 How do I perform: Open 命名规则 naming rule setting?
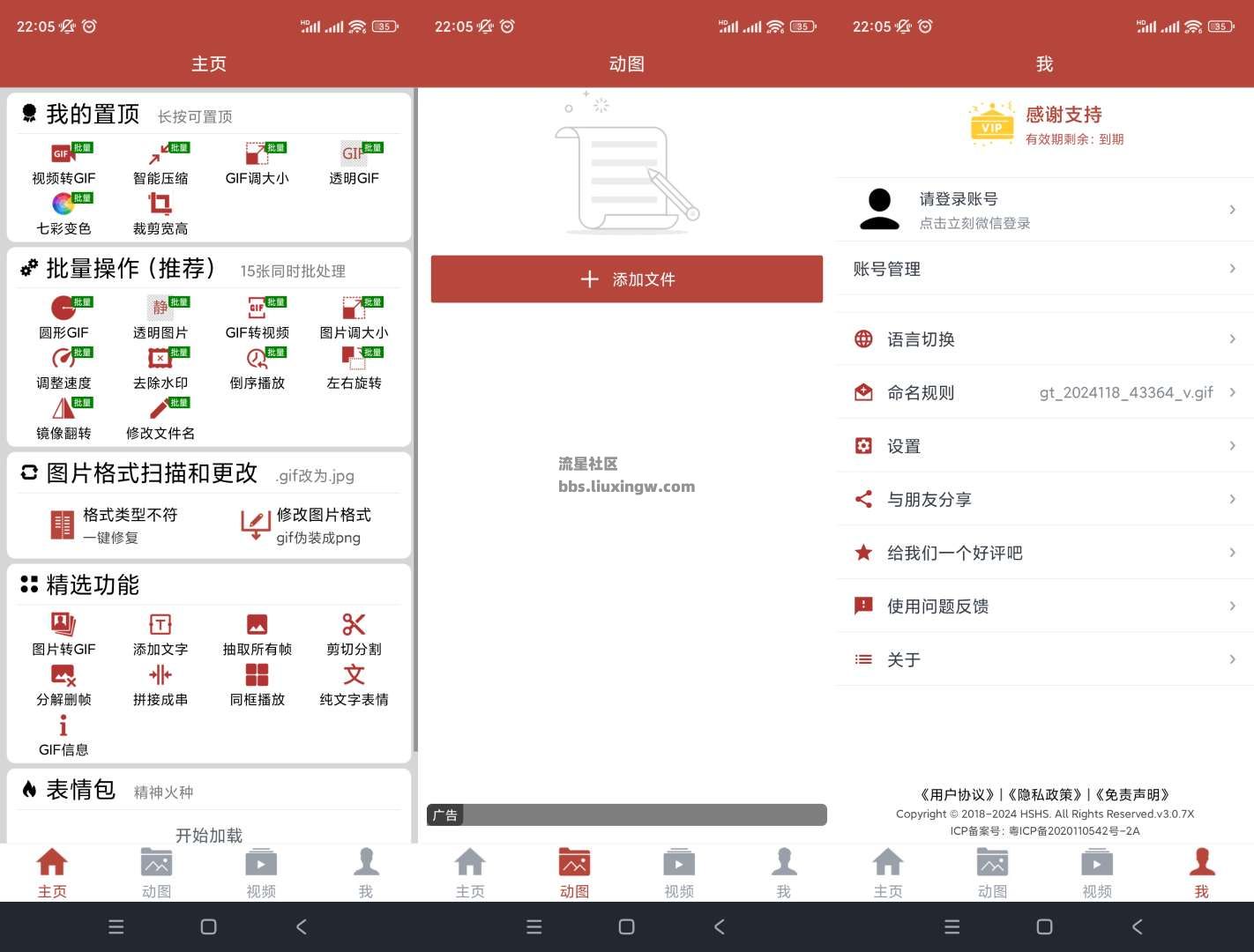pos(1044,392)
